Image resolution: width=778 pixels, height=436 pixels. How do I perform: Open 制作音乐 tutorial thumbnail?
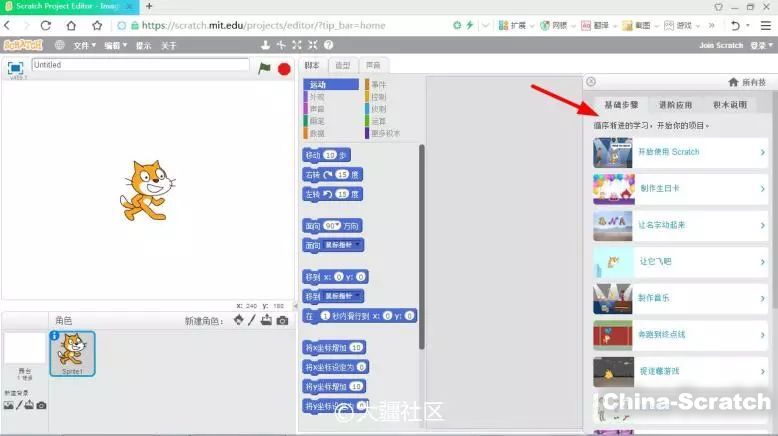click(x=613, y=299)
